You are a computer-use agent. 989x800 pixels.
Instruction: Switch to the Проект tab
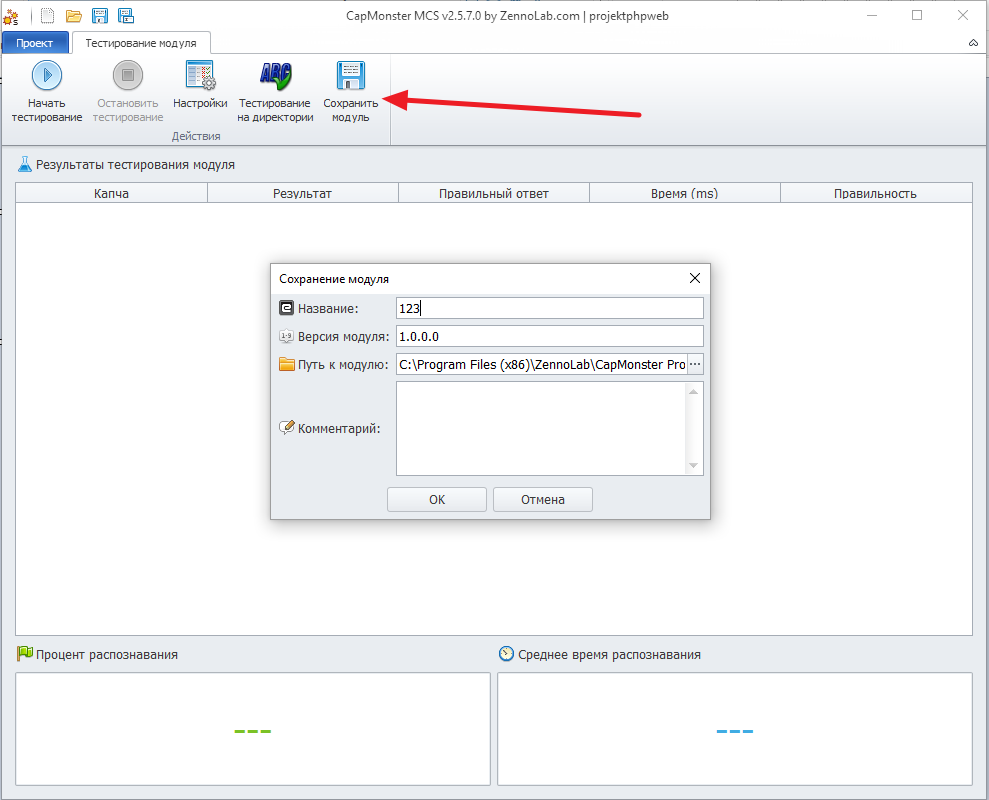[x=35, y=43]
